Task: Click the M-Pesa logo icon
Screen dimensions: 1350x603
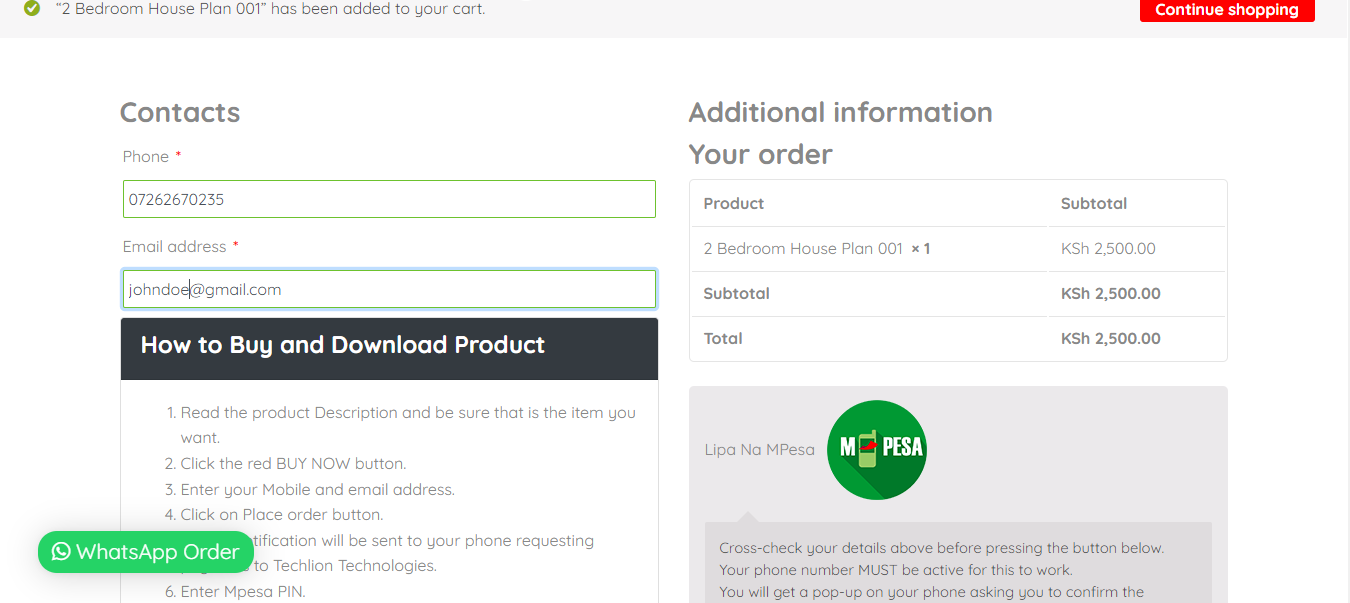Action: coord(877,449)
